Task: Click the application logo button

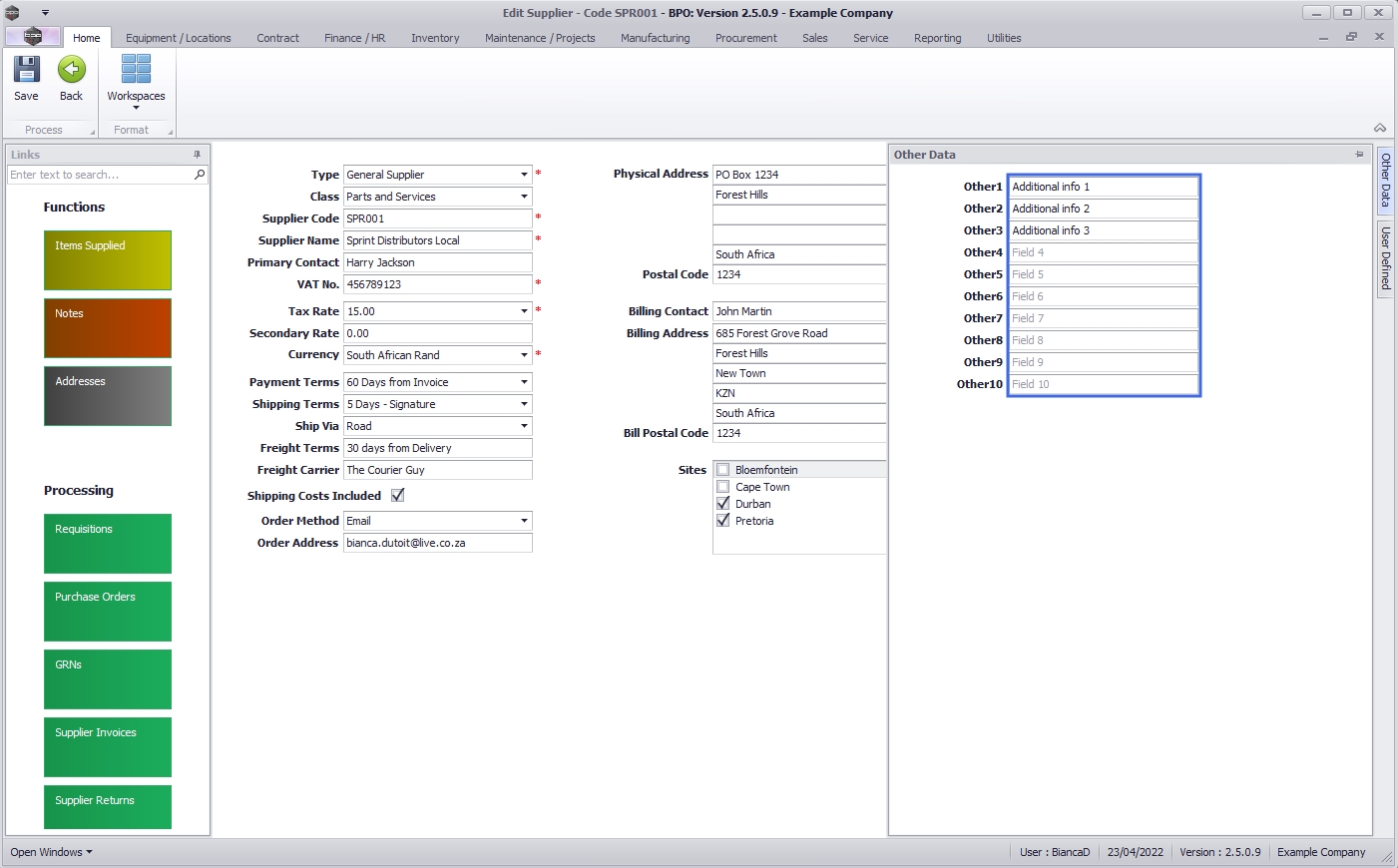Action: pos(33,37)
